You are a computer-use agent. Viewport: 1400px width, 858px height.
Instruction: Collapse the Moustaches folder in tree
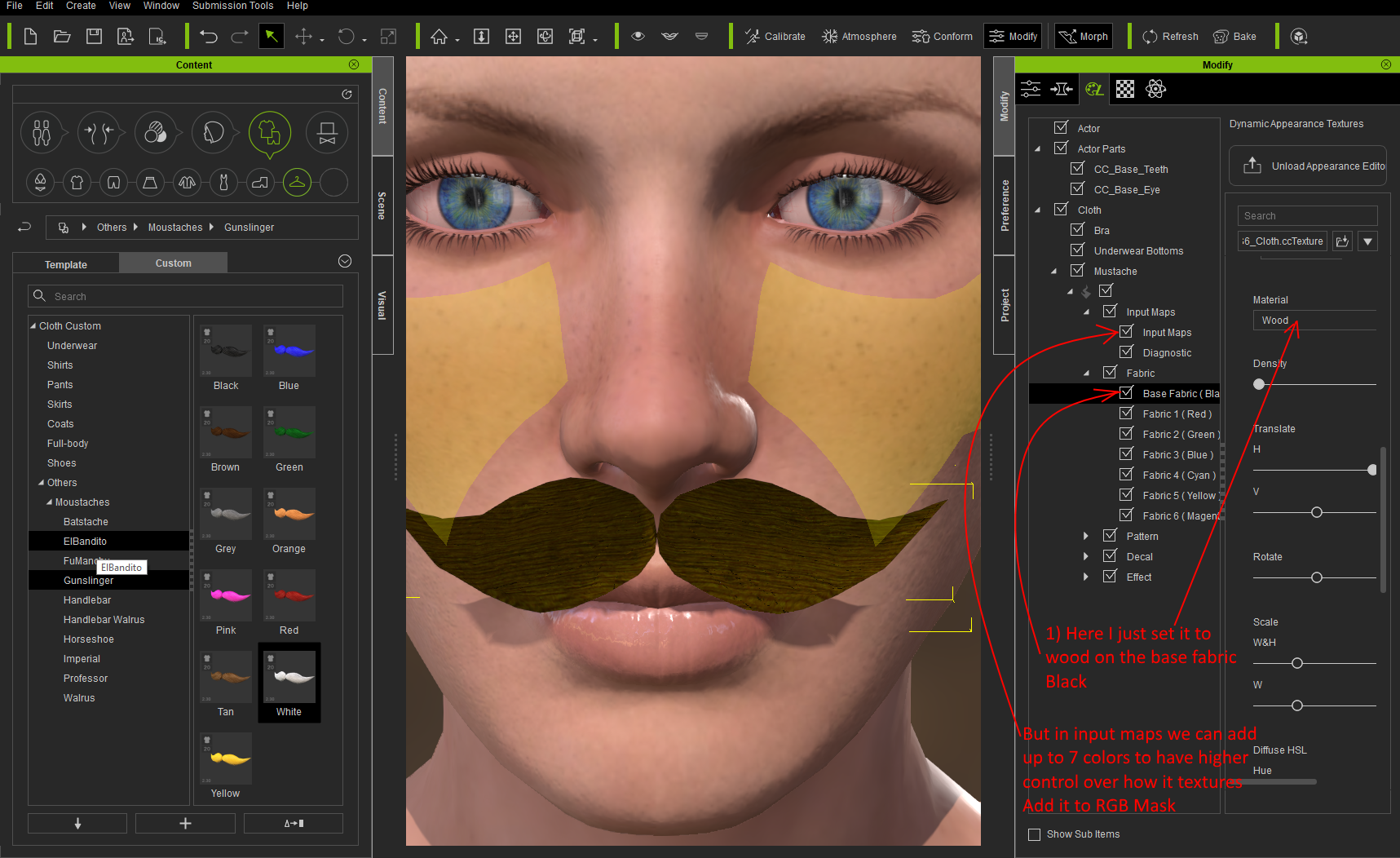[x=50, y=502]
